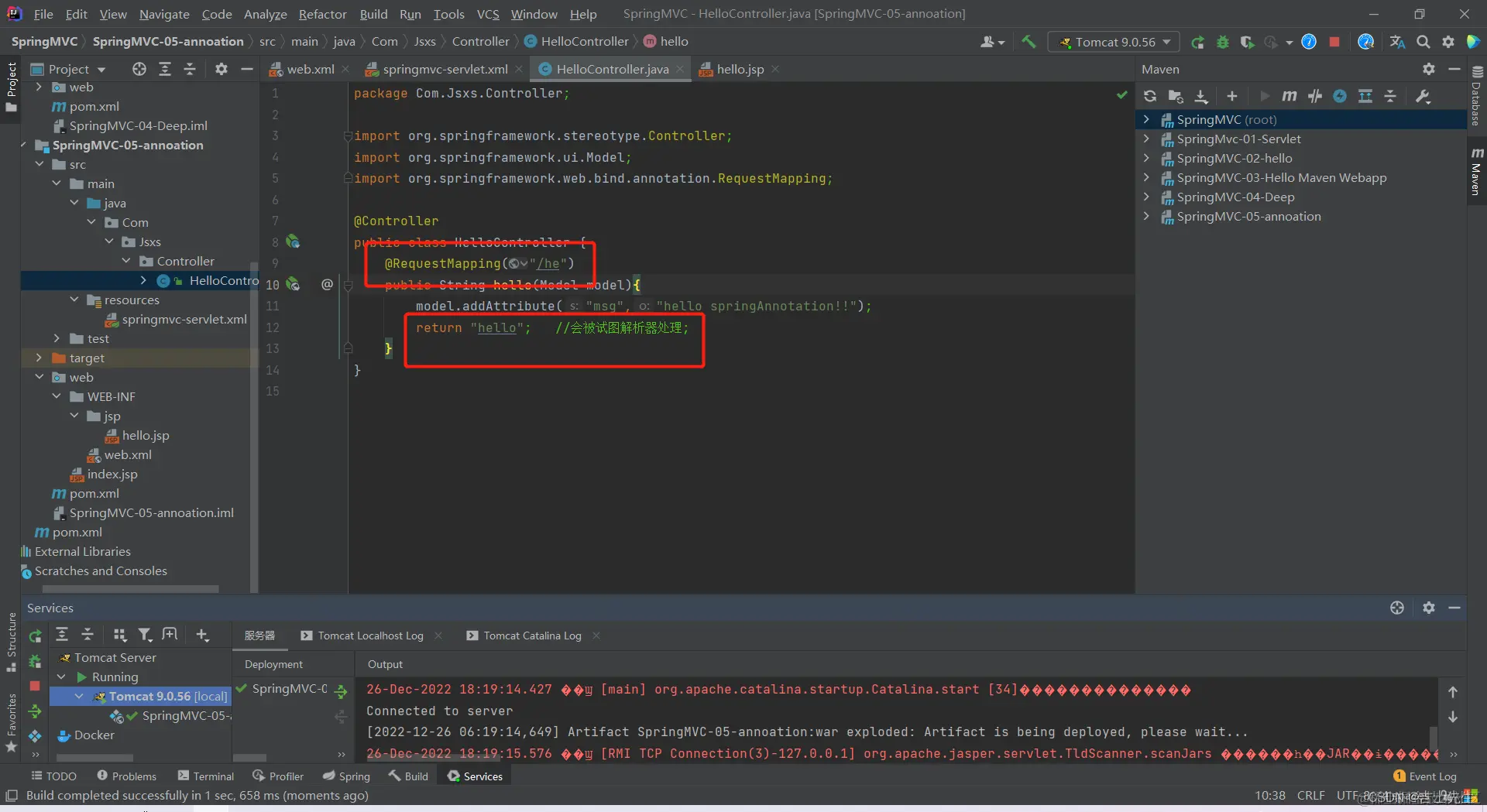Screen dimensions: 1487x812
Task: Stop the server in Services panel
Action: point(35,686)
